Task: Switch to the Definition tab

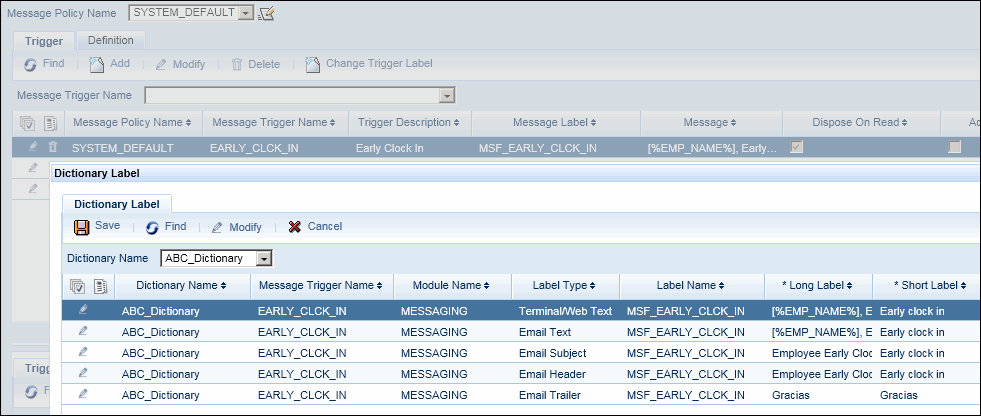Action: (x=111, y=40)
